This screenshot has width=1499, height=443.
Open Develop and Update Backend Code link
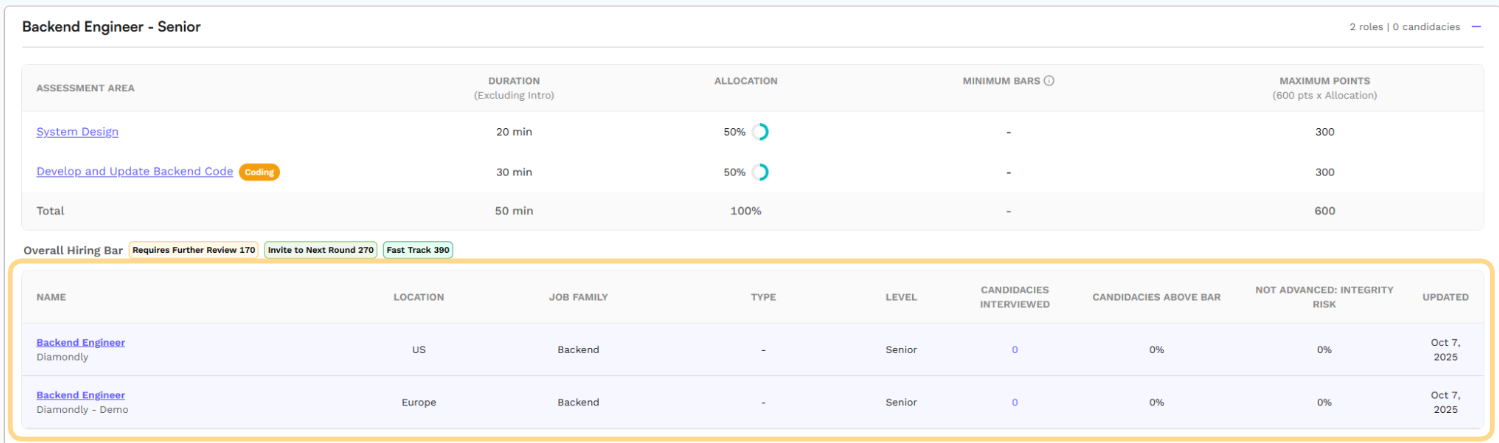(135, 172)
